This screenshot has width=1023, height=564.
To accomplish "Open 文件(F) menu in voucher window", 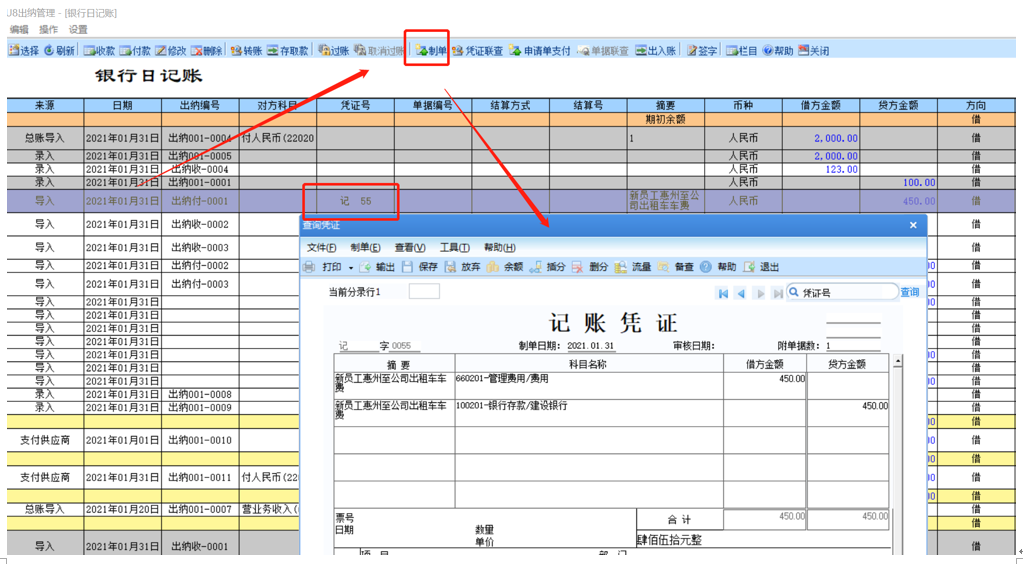I will [x=322, y=247].
